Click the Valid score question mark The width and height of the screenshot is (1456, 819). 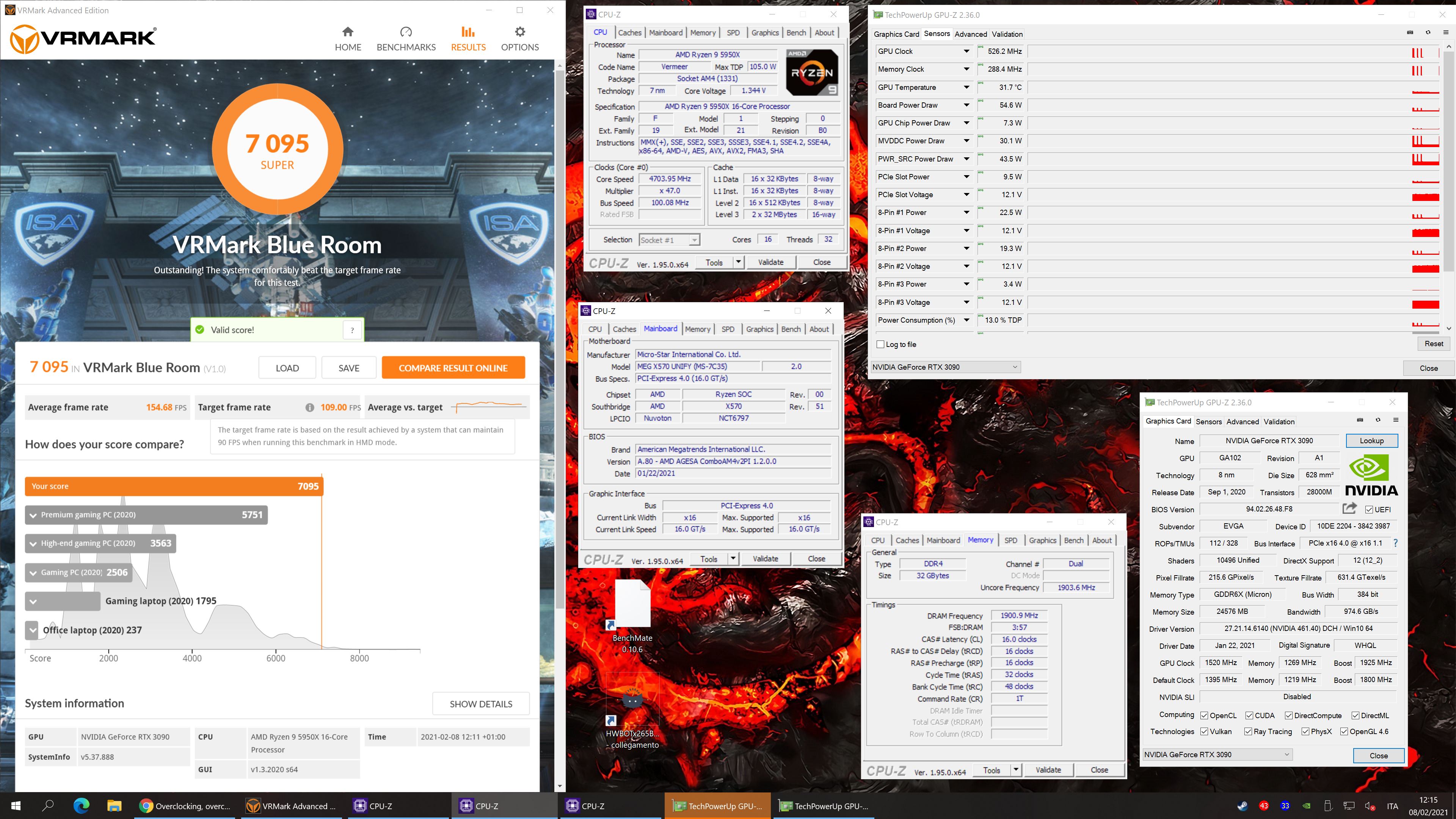pos(352,330)
